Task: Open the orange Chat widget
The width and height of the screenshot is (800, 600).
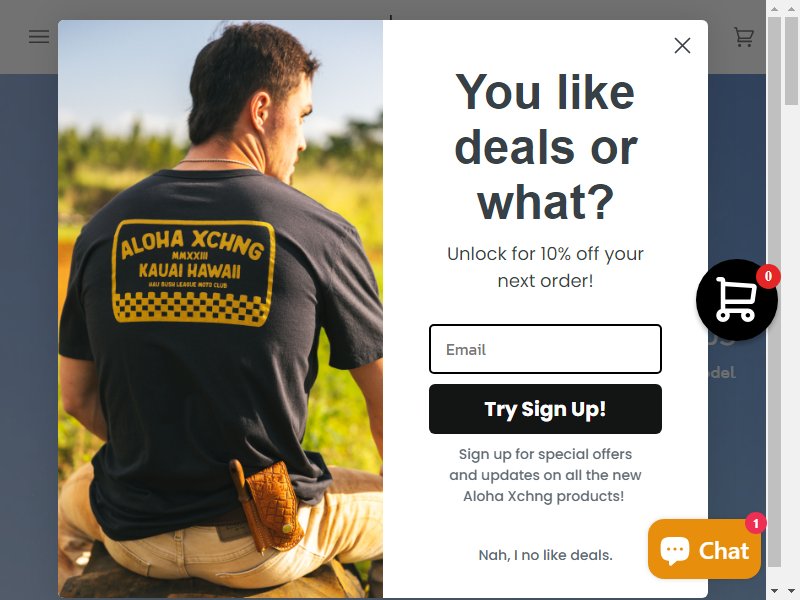Action: pyautogui.click(x=704, y=549)
